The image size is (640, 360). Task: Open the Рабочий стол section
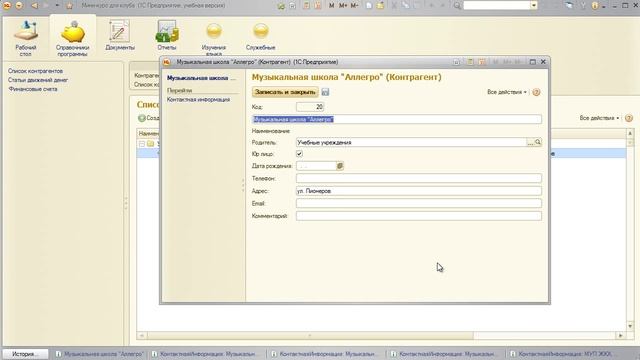pos(26,39)
